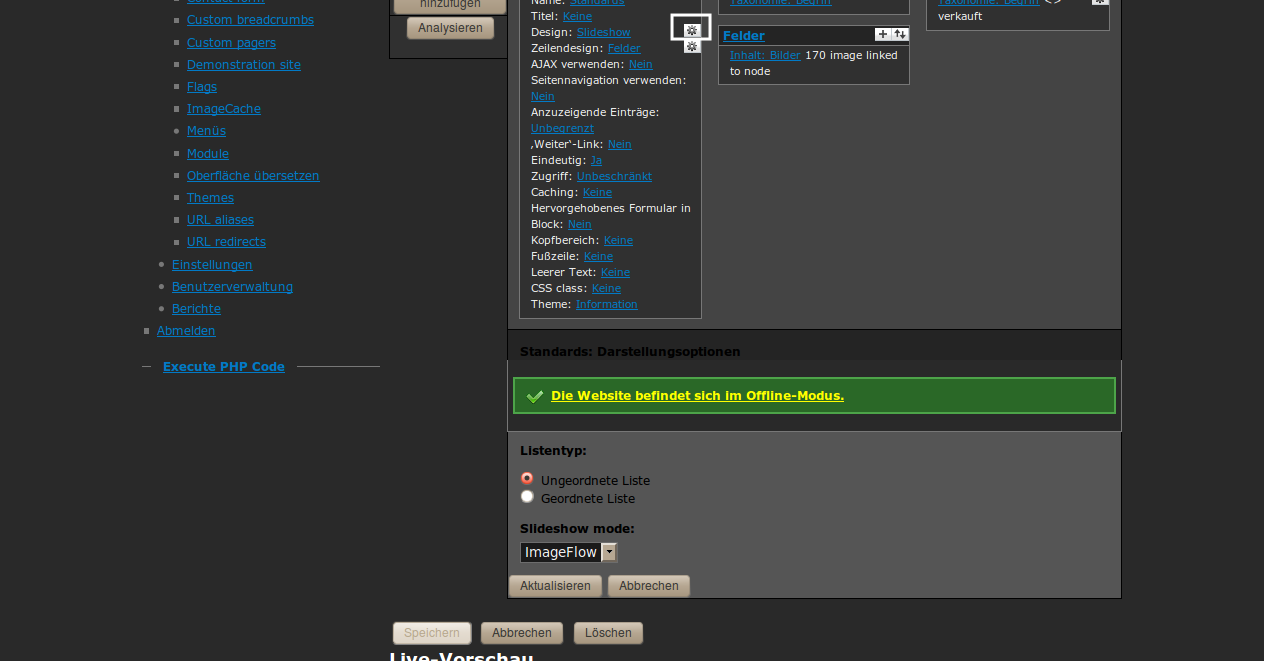
Task: Open the Felder section heading link
Action: 743,36
